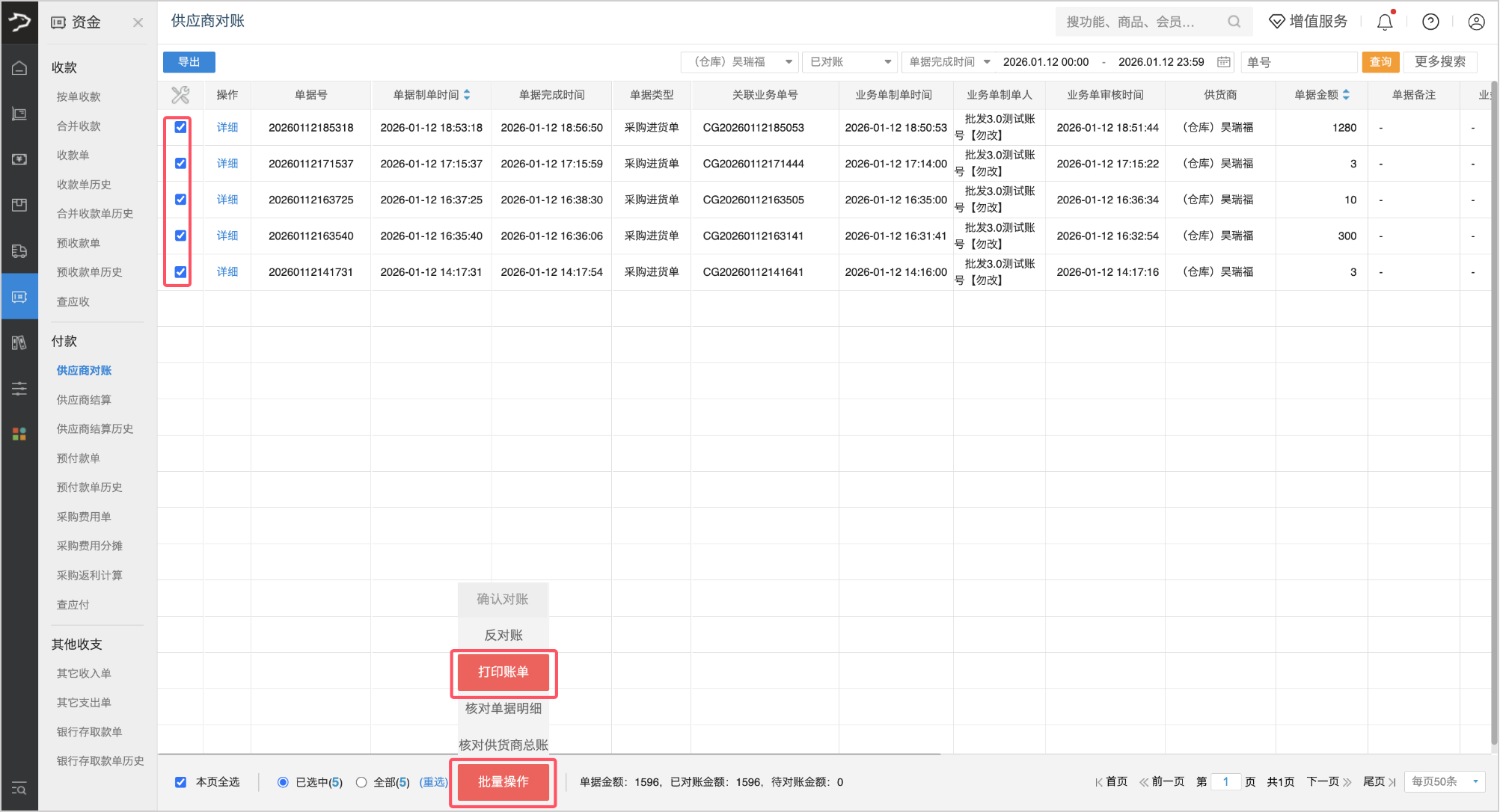Sort by 单据金额 column arrows
This screenshot has height=812, width=1500.
tap(1346, 95)
